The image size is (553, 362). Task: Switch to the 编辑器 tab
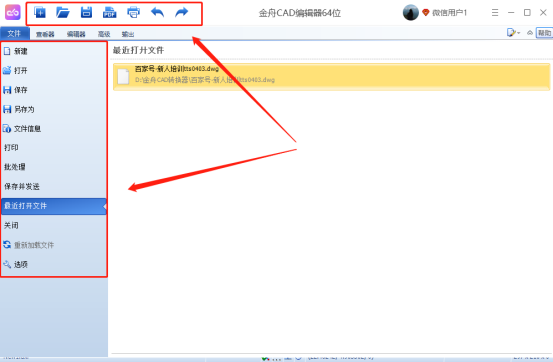[x=76, y=34]
